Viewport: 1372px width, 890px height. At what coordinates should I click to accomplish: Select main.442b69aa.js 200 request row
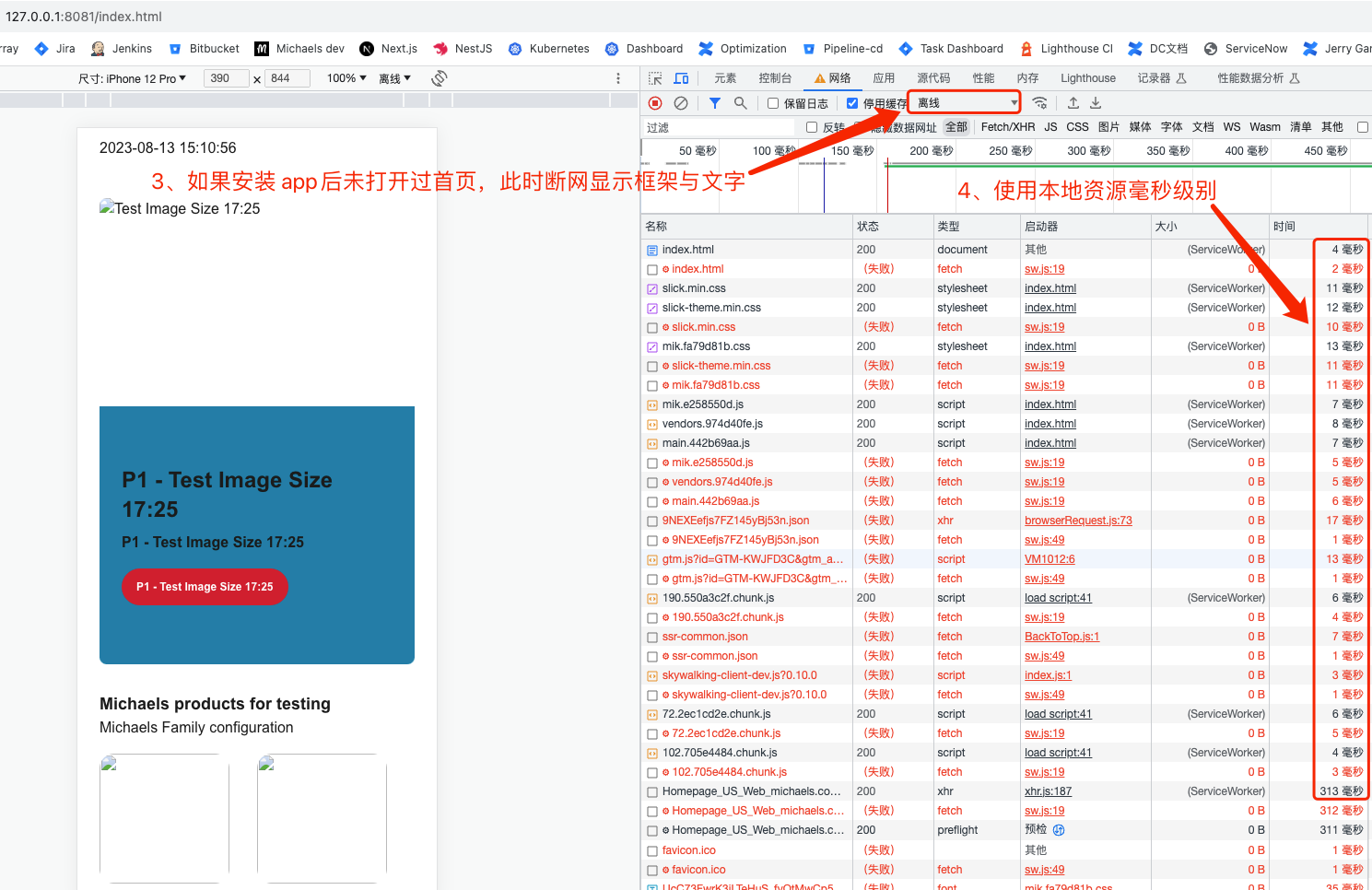pos(1004,443)
